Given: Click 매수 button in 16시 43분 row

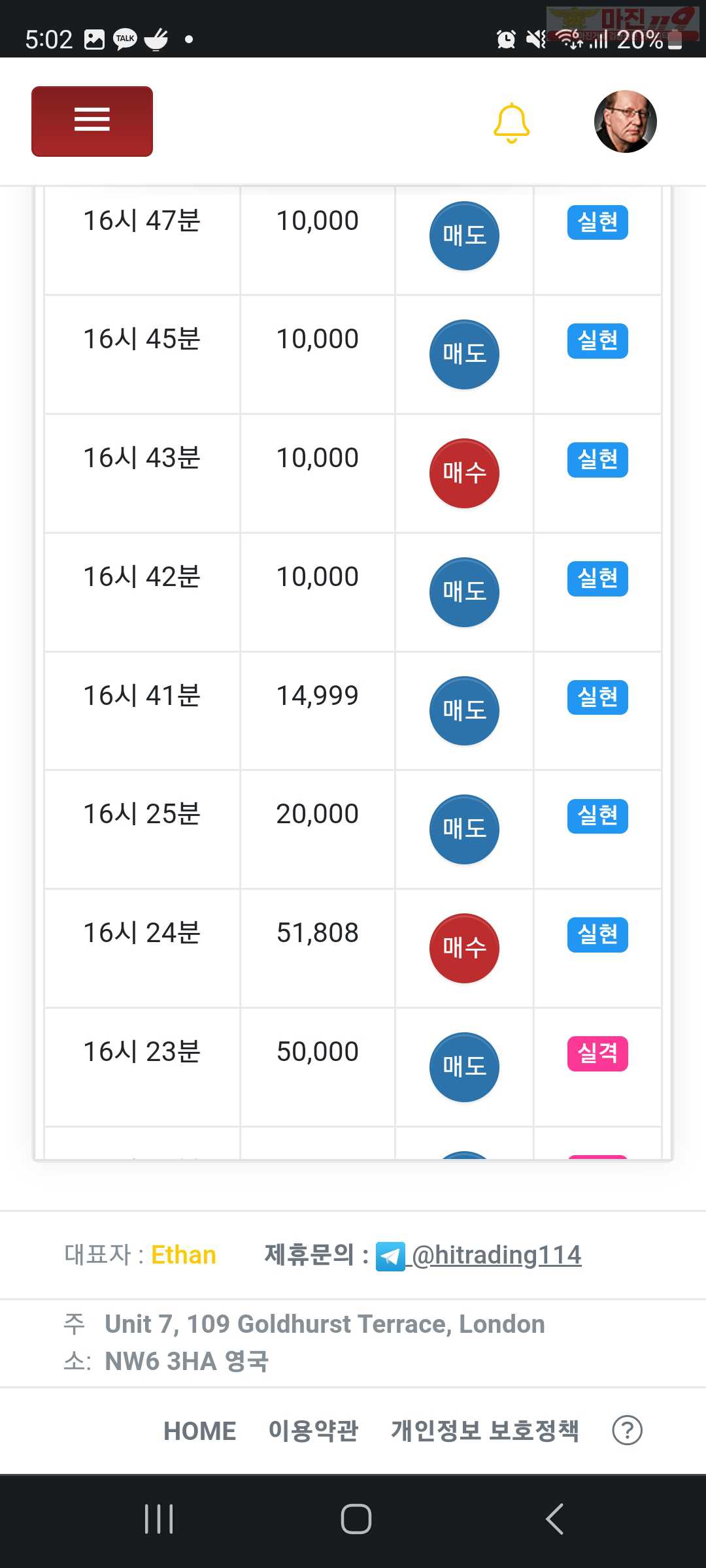Looking at the screenshot, I should pos(464,473).
